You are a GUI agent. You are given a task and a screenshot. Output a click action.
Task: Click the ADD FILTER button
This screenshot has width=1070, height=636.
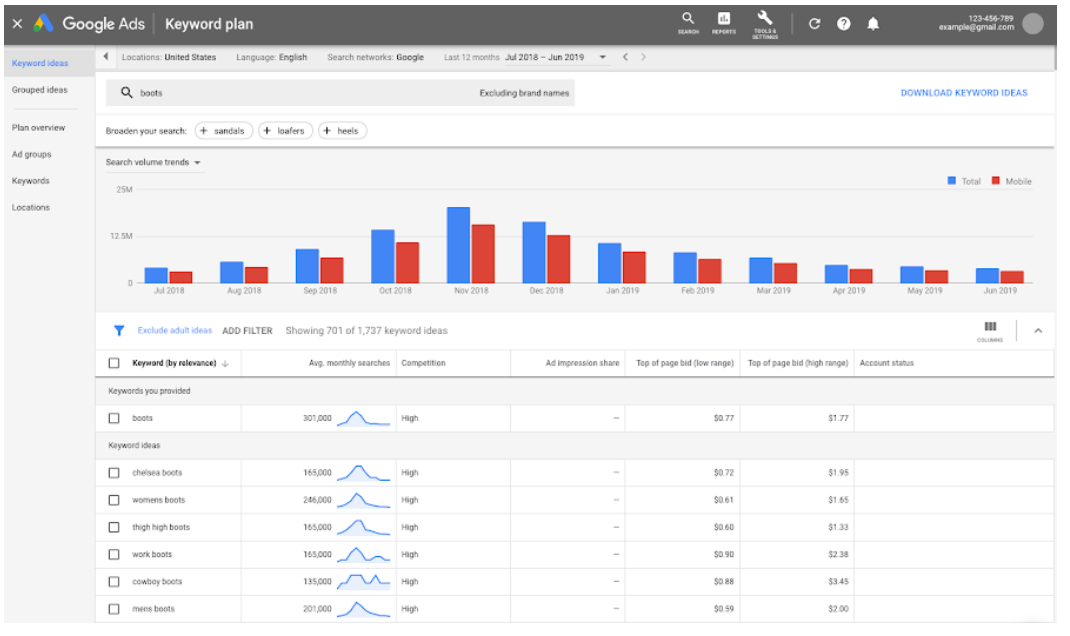click(247, 331)
